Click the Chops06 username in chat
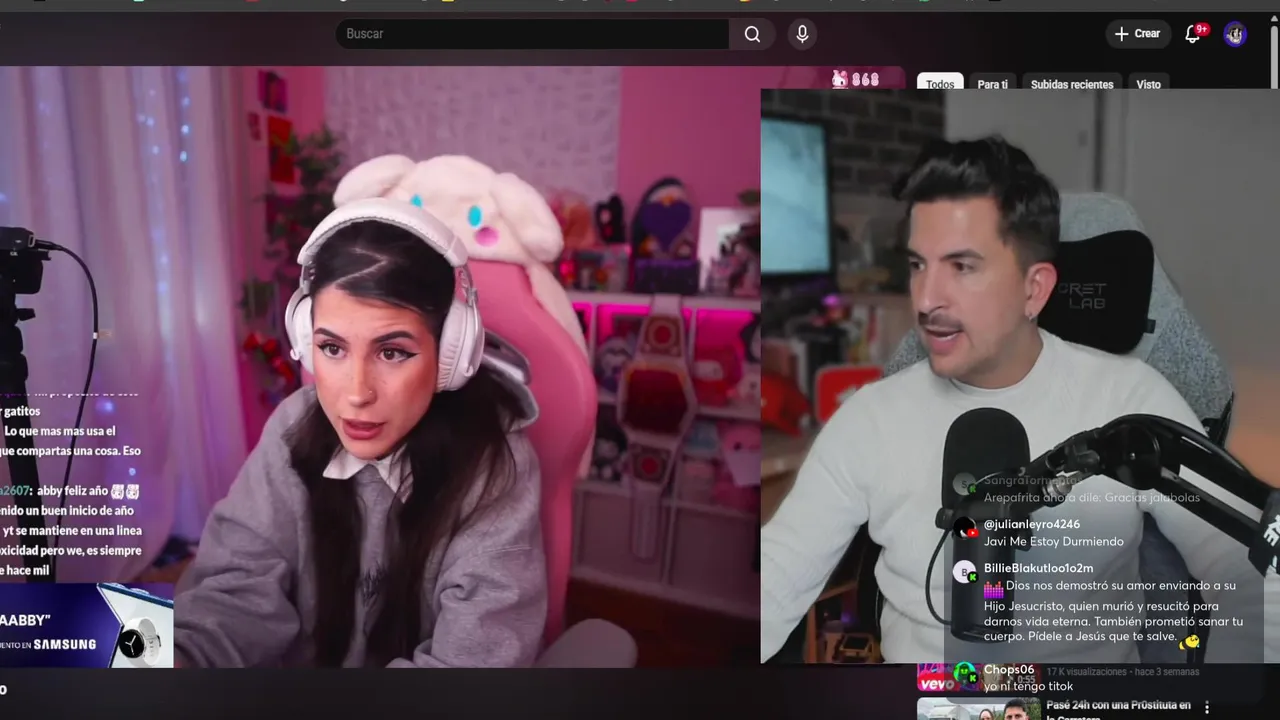Screen dimensions: 1280x720 click(x=1009, y=669)
